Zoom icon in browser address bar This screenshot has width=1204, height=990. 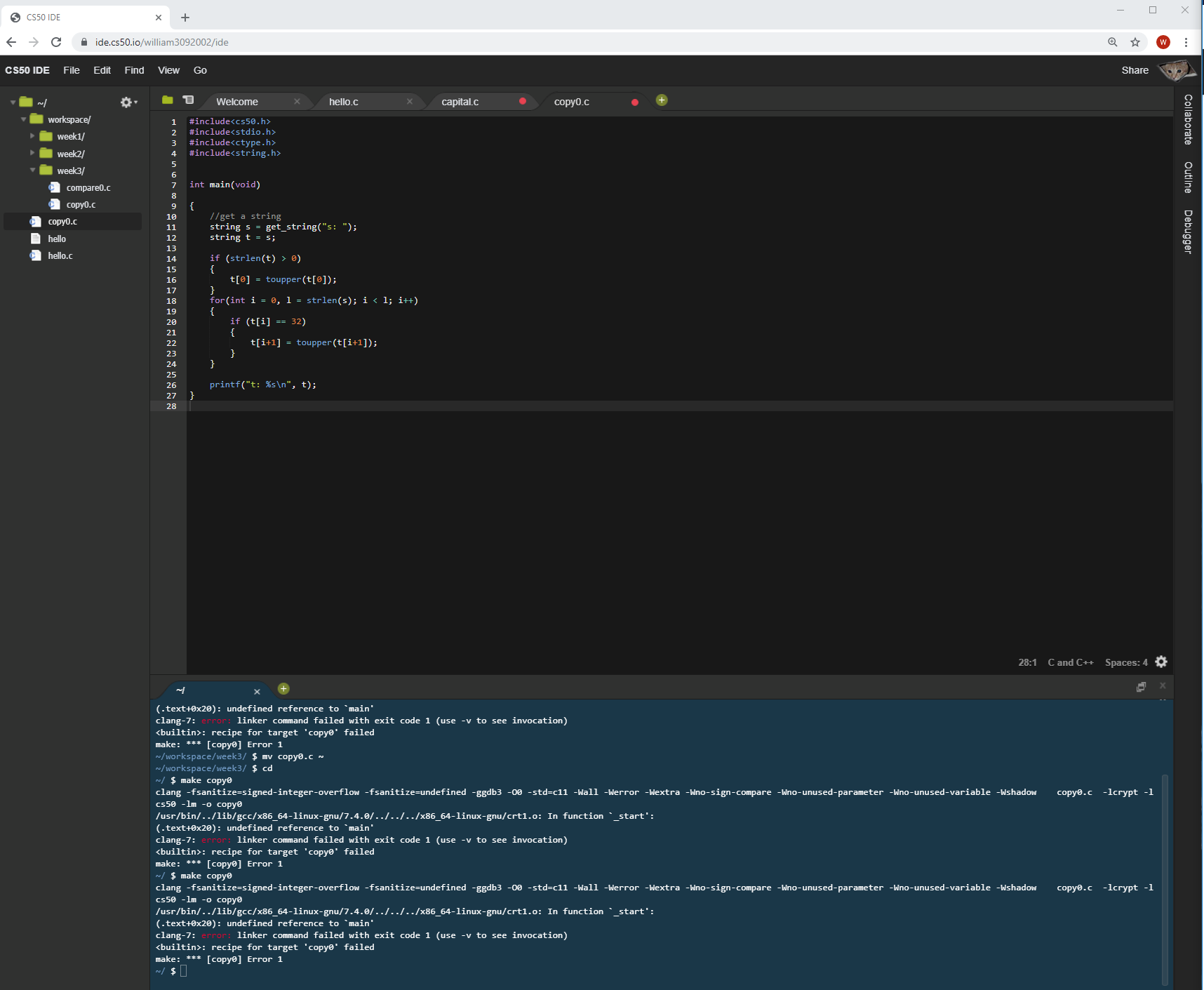pos(1113,42)
